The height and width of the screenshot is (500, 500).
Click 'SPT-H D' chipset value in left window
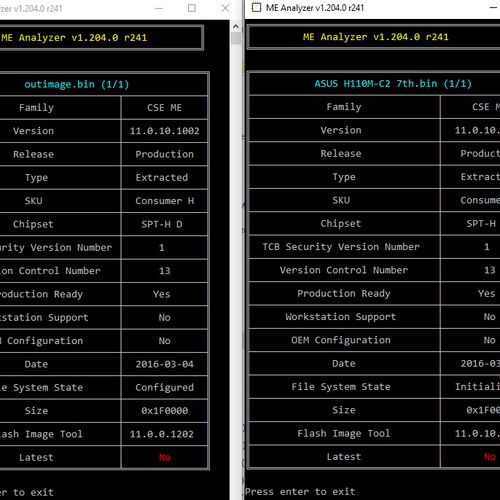(x=162, y=224)
